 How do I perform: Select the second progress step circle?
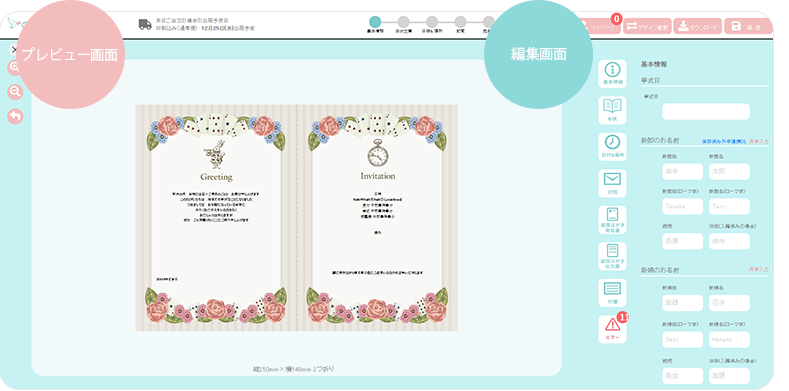[404, 22]
